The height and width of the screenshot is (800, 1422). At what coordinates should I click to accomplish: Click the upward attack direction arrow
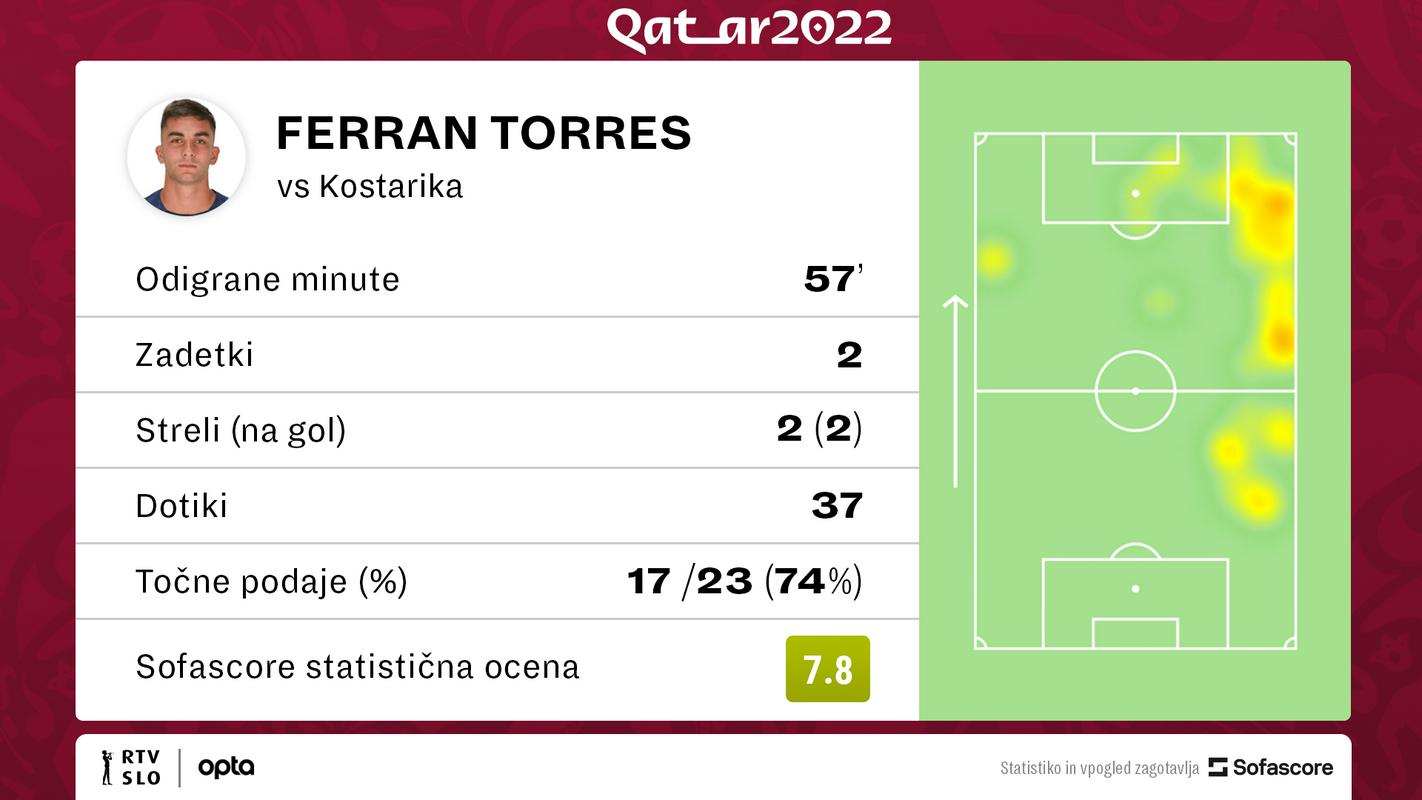coord(956,391)
